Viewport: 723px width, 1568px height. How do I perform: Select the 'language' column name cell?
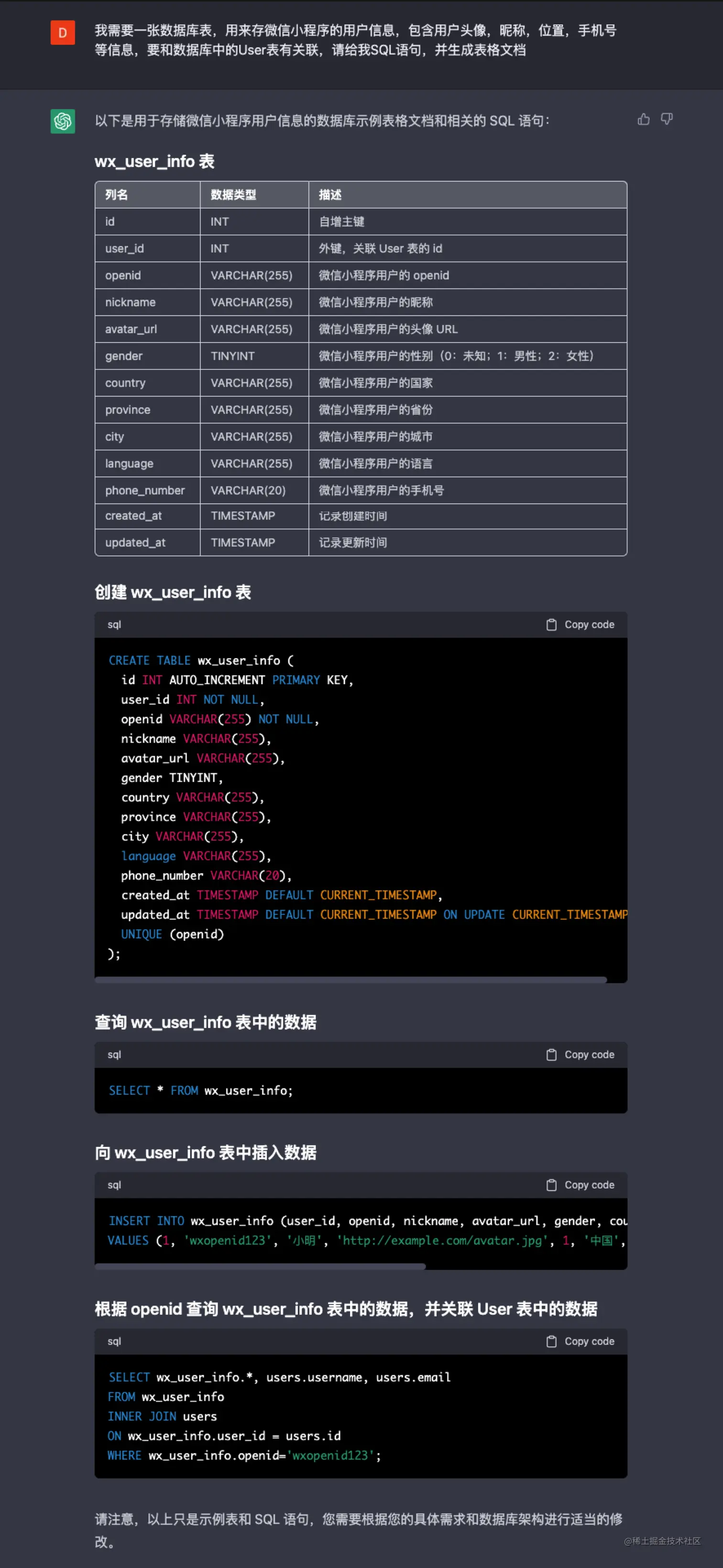pyautogui.click(x=147, y=463)
